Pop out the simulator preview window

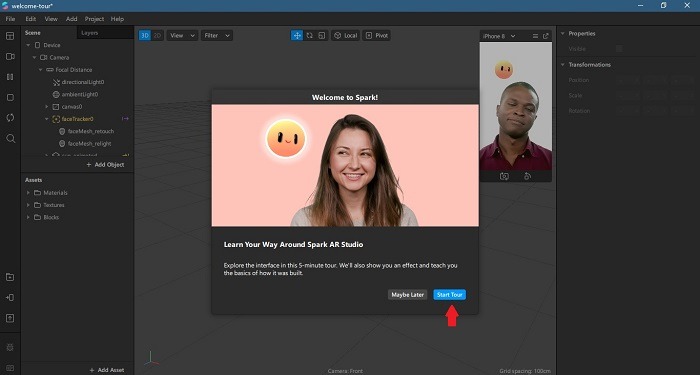(546, 36)
